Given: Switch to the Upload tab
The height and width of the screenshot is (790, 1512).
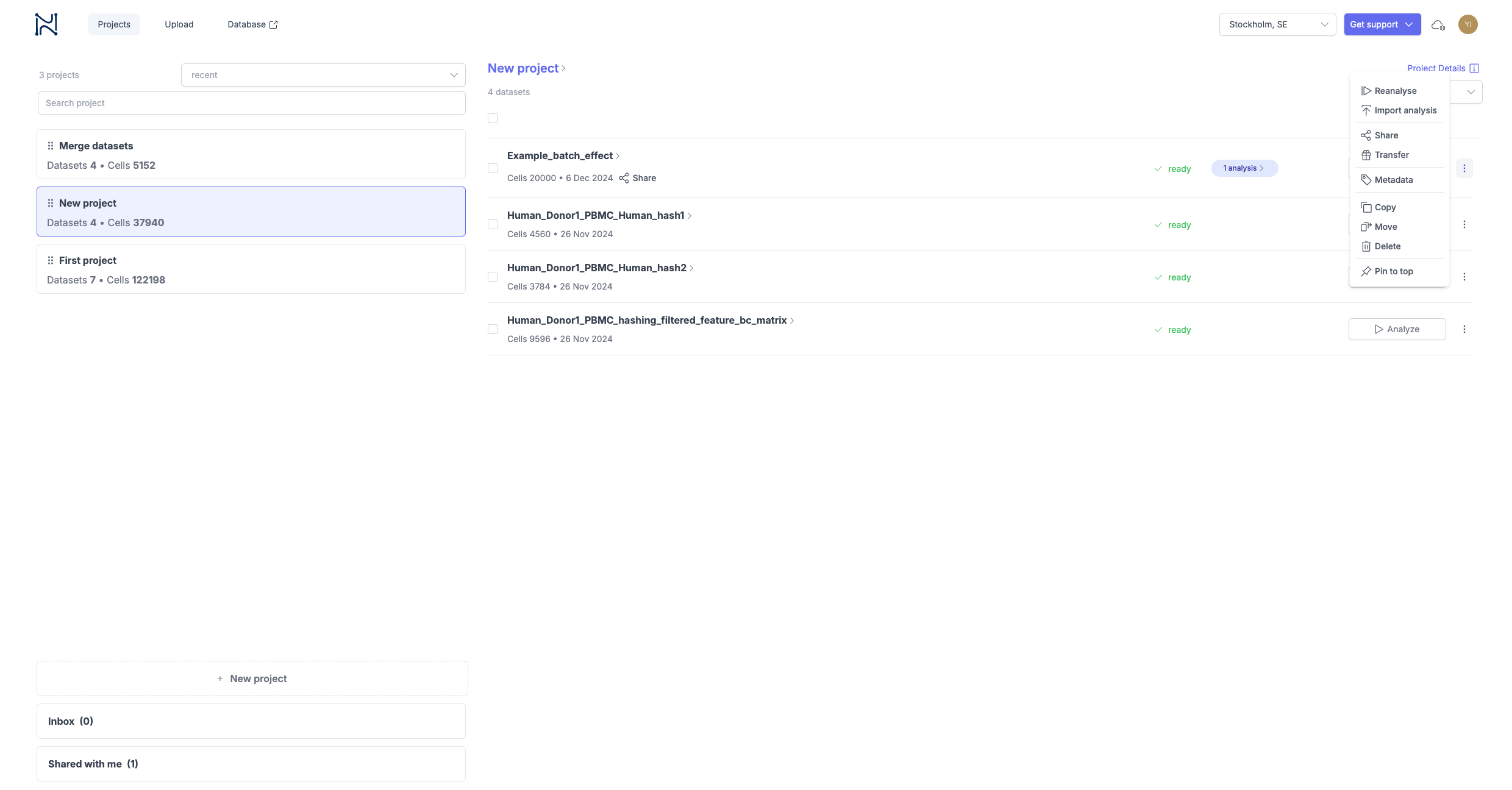Looking at the screenshot, I should [x=179, y=24].
